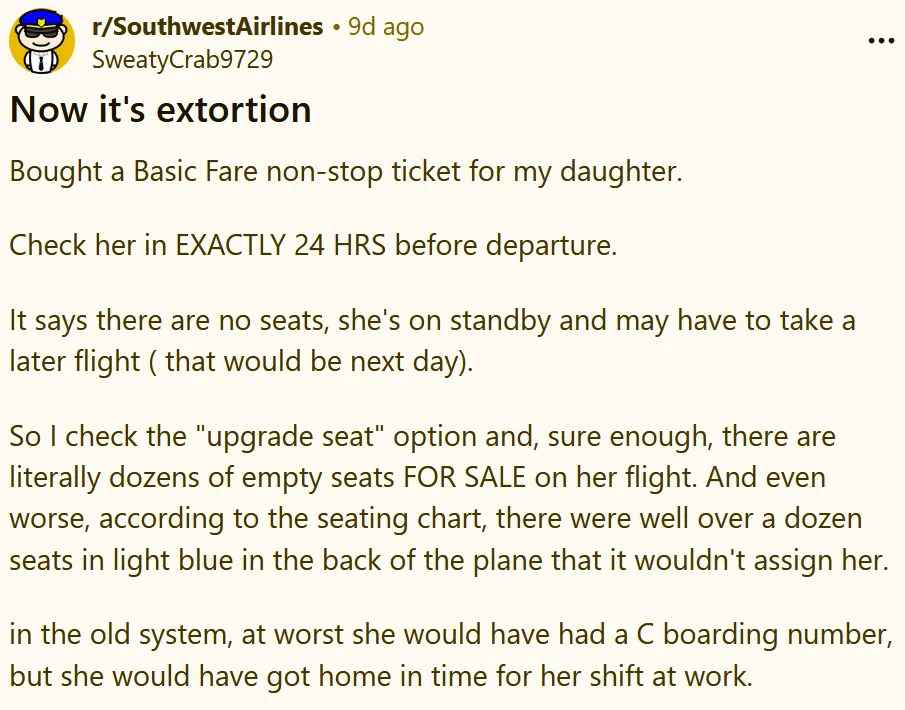This screenshot has height=710, width=905.
Task: Click the "9d ago" post timestamp
Action: 385,27
